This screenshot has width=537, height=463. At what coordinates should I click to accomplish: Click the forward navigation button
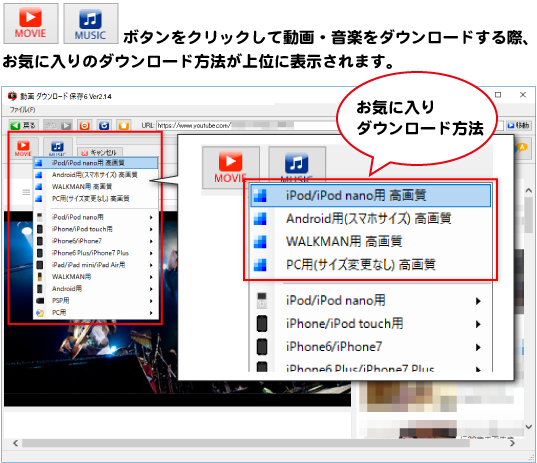click(x=58, y=125)
